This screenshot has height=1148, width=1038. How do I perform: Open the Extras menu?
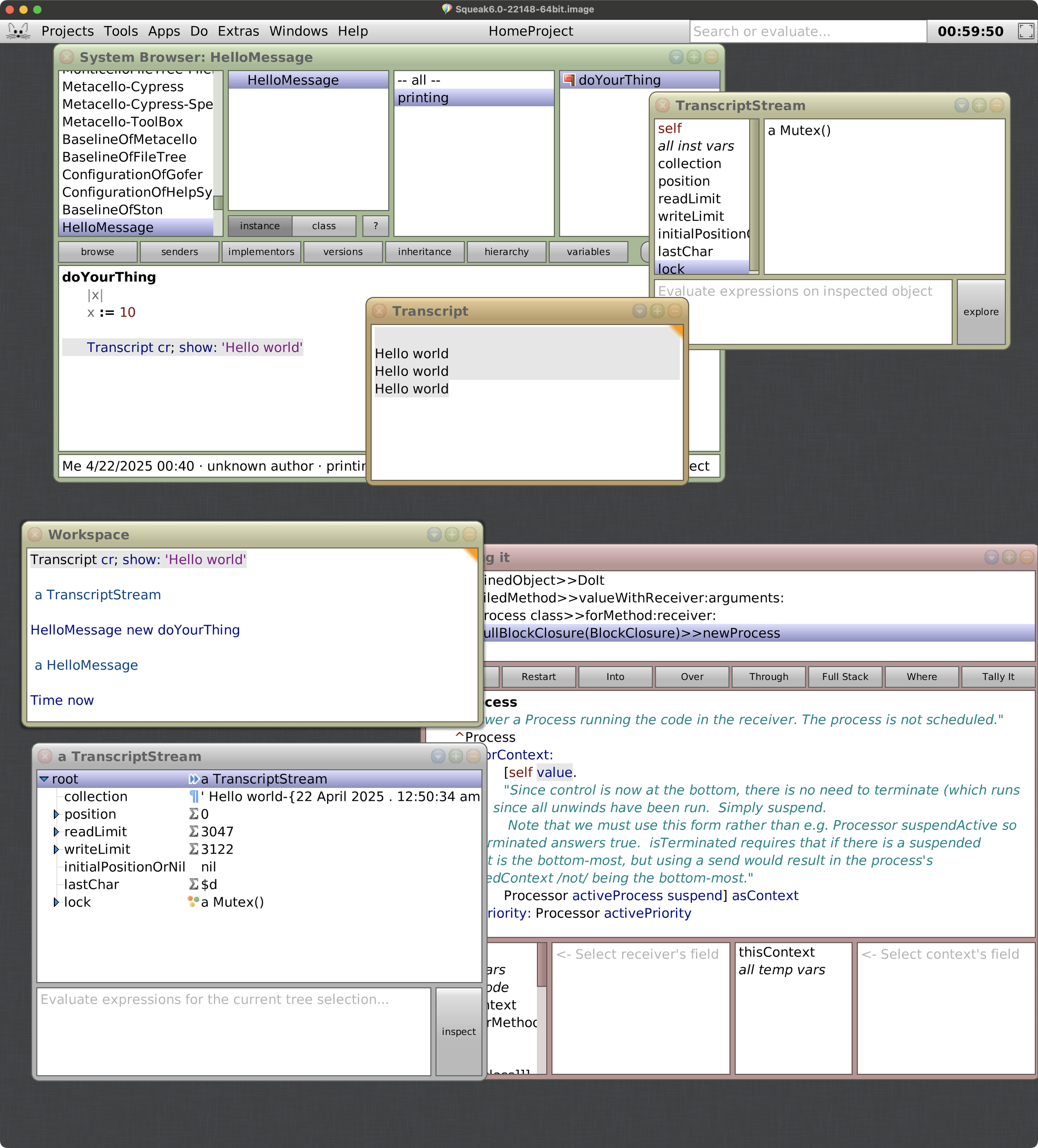tap(238, 31)
